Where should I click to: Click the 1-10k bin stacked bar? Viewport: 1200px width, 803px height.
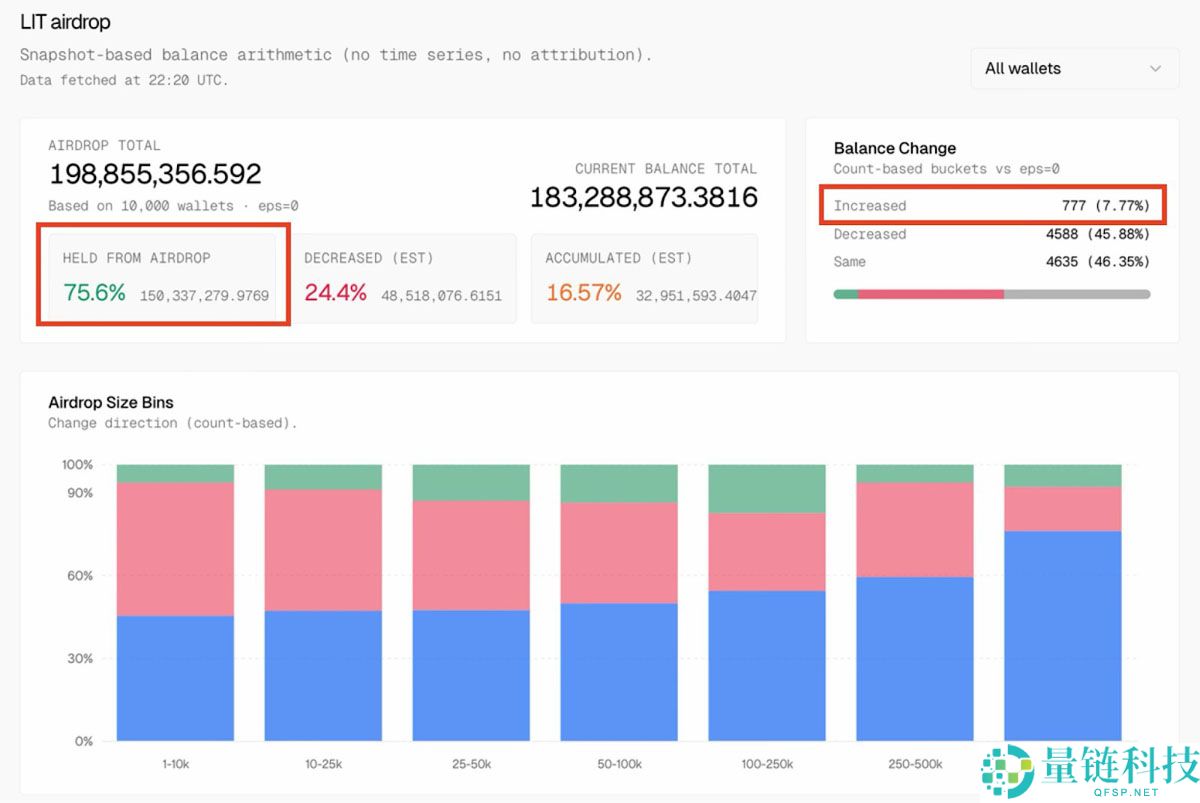click(x=175, y=602)
